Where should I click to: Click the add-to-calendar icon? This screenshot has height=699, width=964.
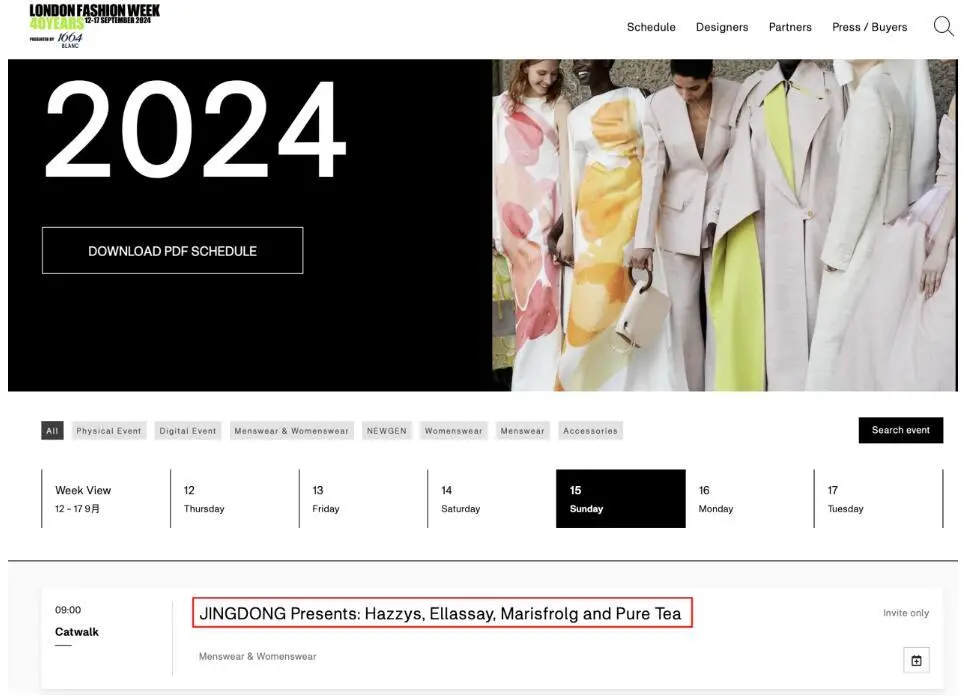point(916,660)
